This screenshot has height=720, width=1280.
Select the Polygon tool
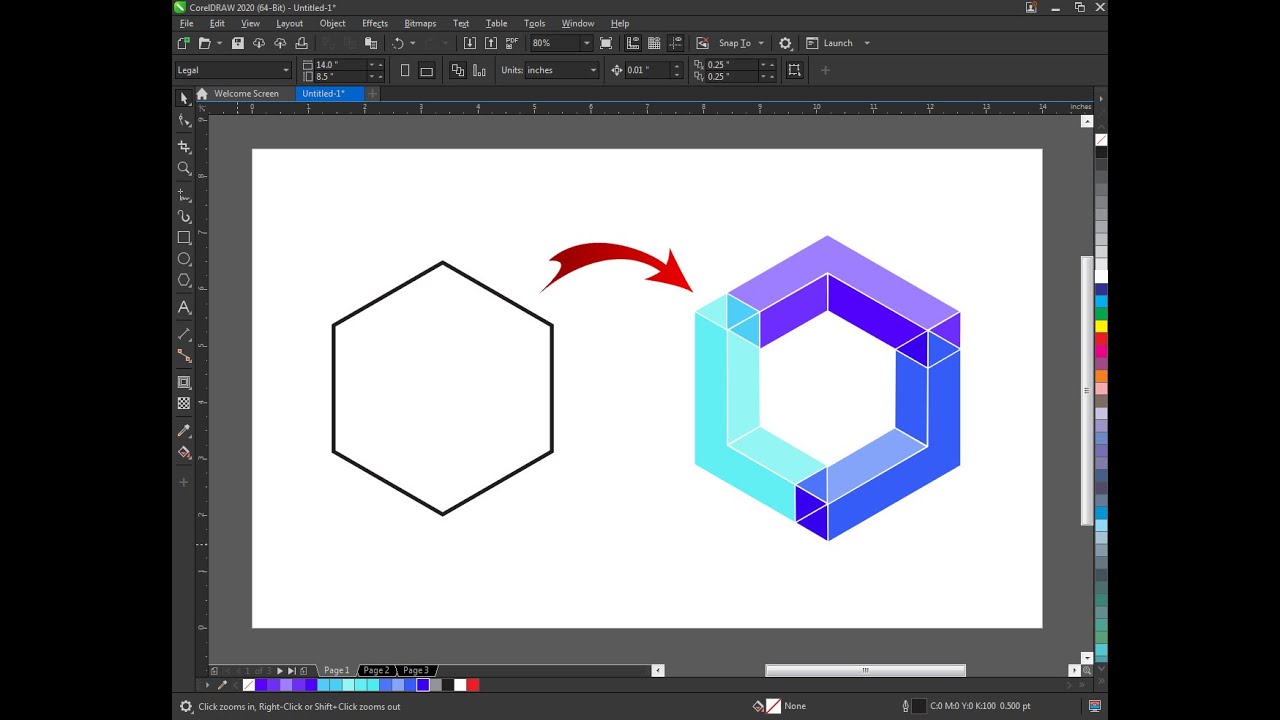point(184,281)
